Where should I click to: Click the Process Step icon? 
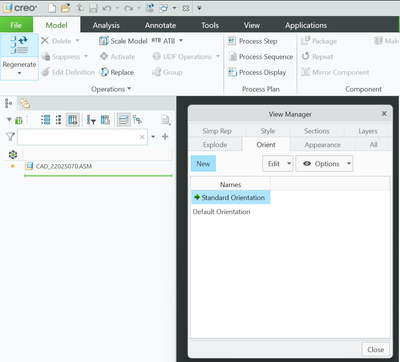coord(232,41)
